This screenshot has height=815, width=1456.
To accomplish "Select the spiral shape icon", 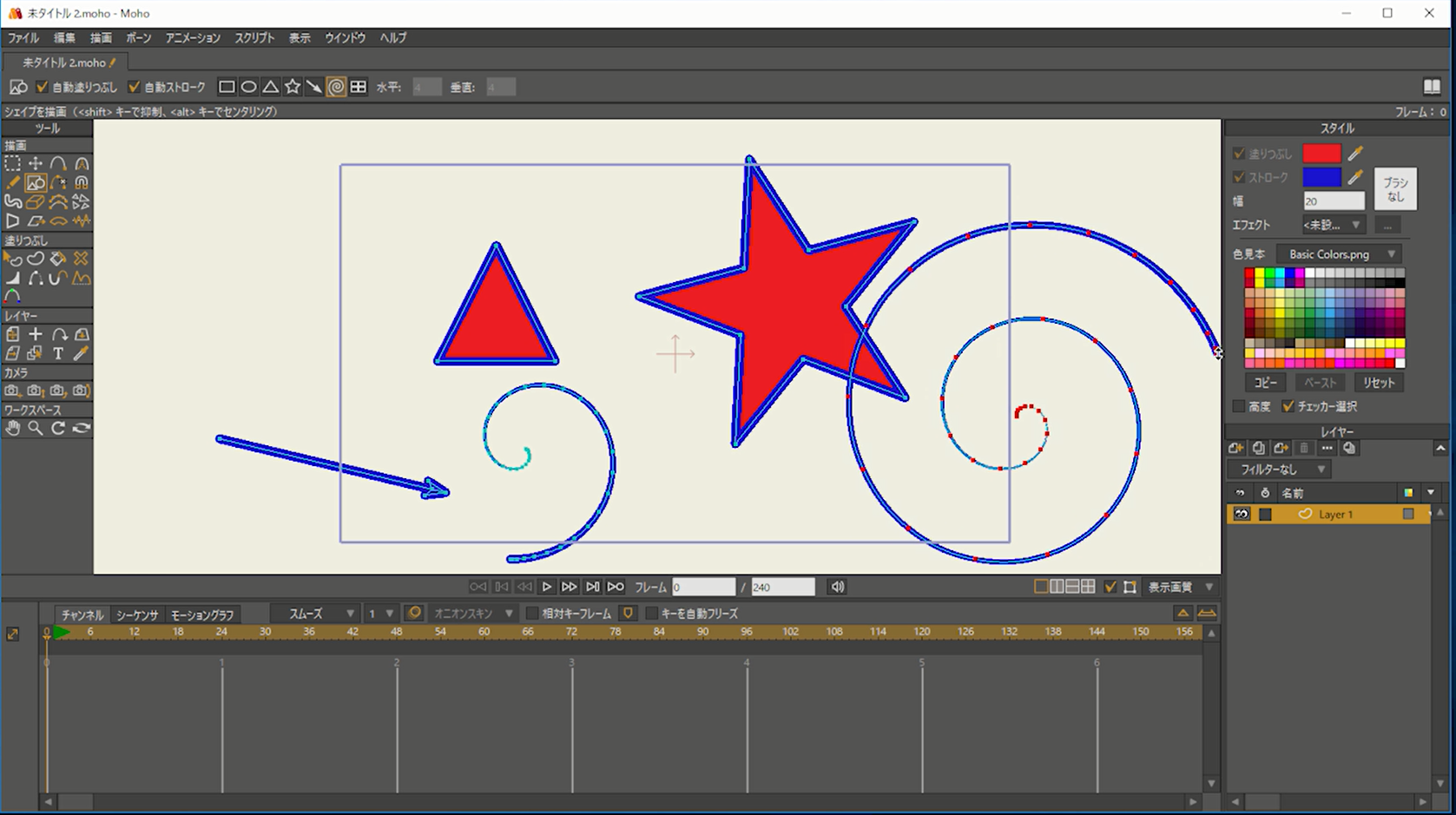I will pyautogui.click(x=336, y=87).
